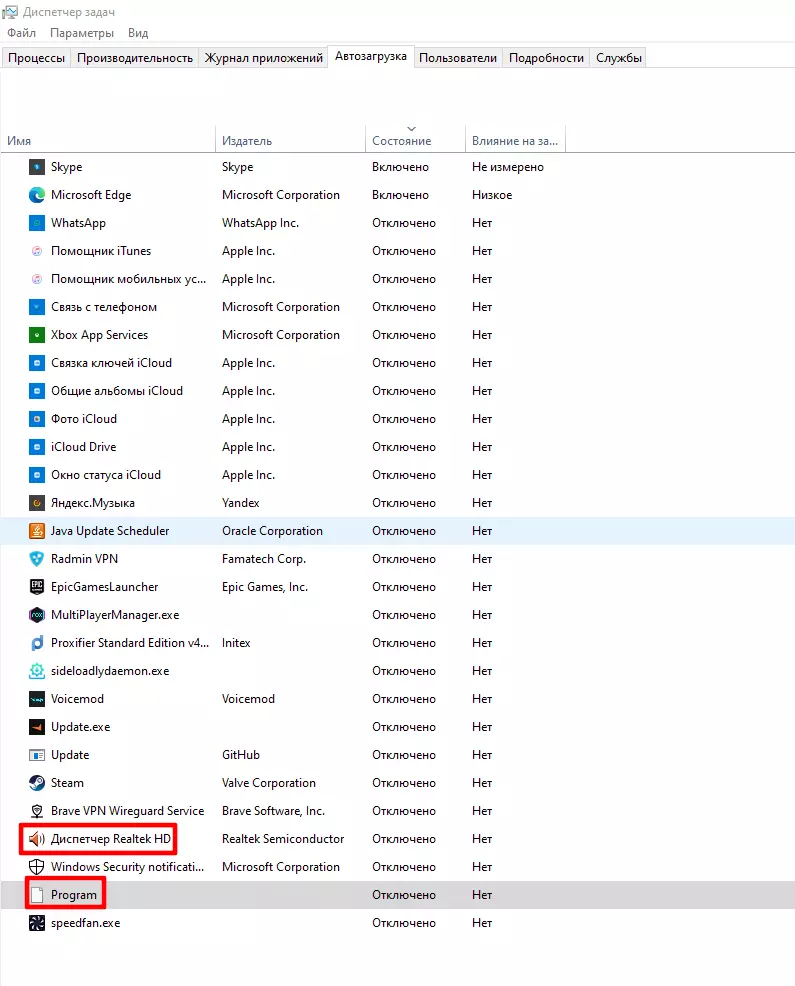
Task: Click Famatech Corp. publisher cell
Action: 264,559
